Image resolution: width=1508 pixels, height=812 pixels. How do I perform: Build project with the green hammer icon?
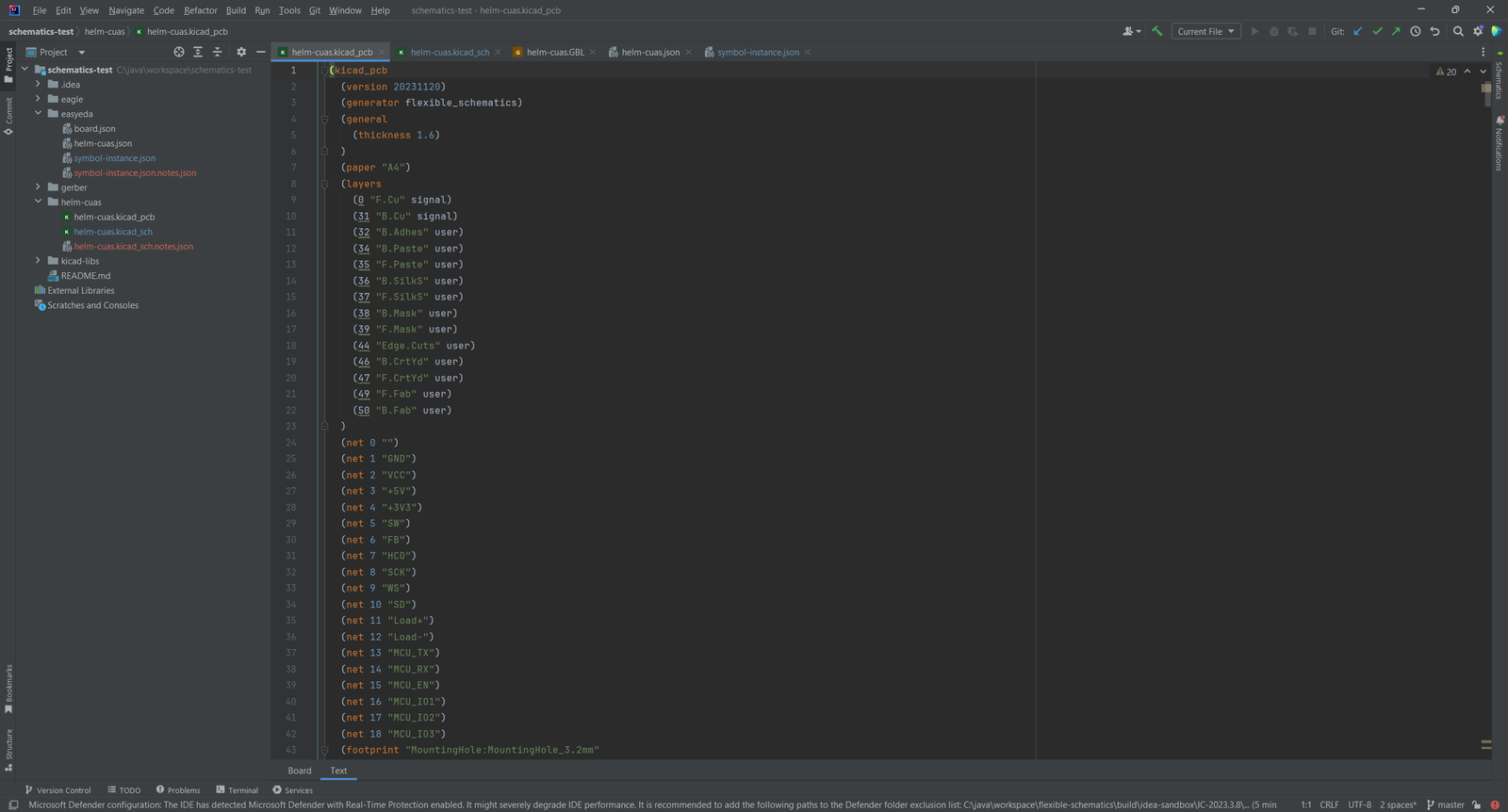tap(1156, 31)
